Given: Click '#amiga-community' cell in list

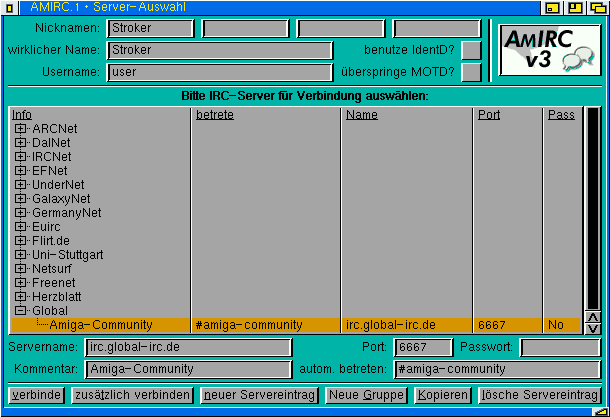Looking at the screenshot, I should 249,325.
